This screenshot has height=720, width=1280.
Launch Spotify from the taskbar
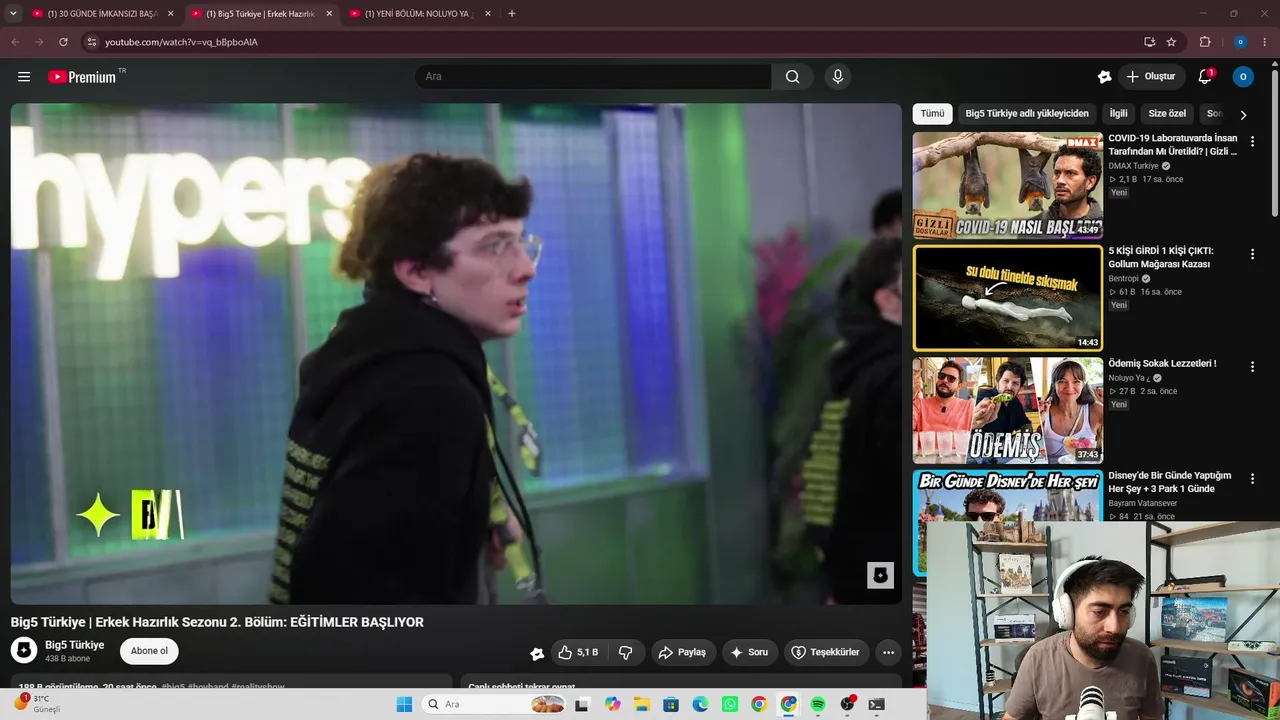tap(818, 704)
